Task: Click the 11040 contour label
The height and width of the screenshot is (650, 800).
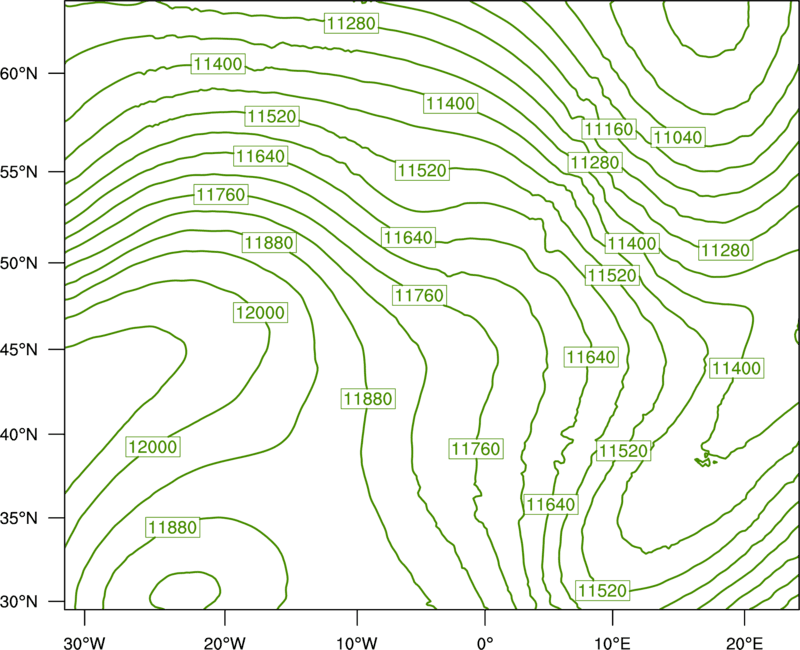Action: pos(678,137)
